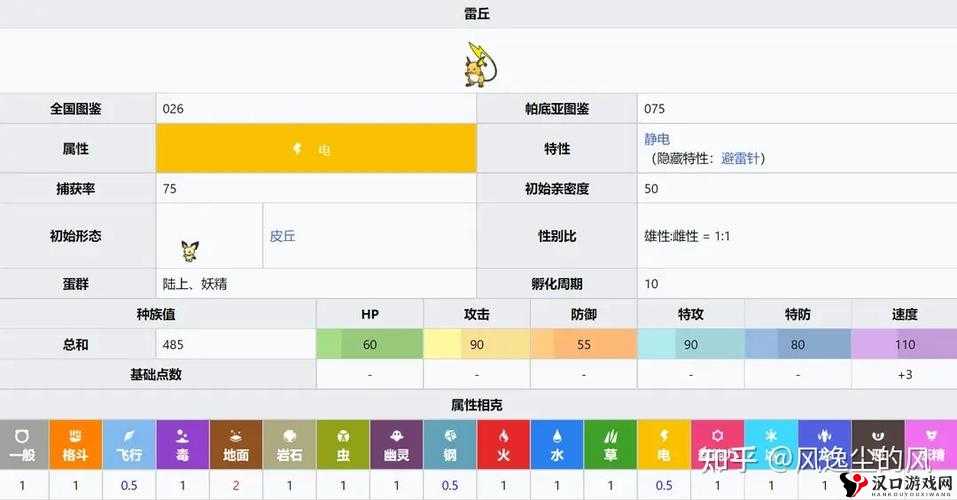Click the attack stat value 90 under 攻击
The height and width of the screenshot is (500, 957).
(477, 344)
